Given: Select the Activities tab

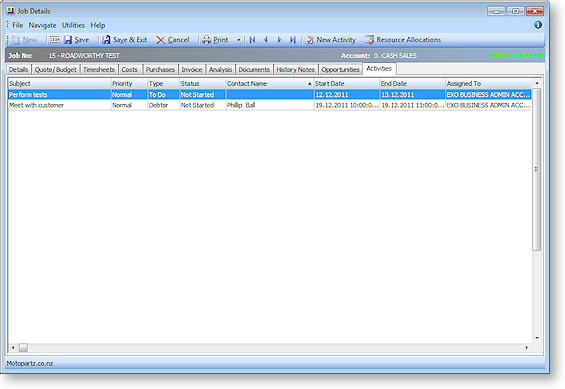Looking at the screenshot, I should [379, 68].
